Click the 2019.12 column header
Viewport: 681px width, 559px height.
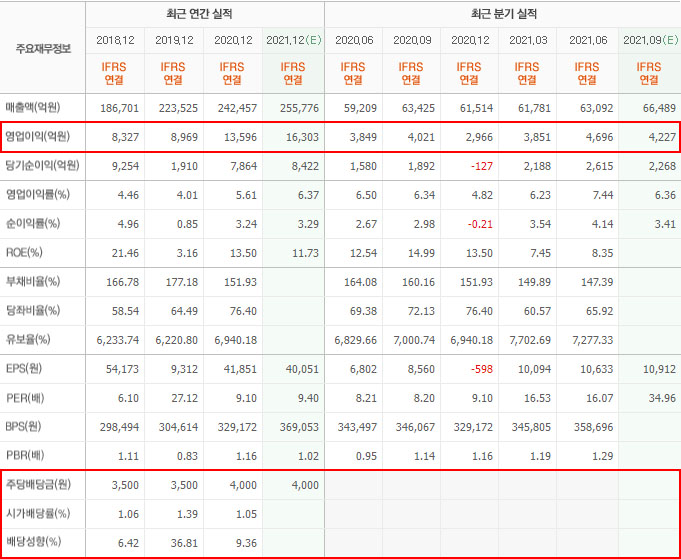pos(174,40)
